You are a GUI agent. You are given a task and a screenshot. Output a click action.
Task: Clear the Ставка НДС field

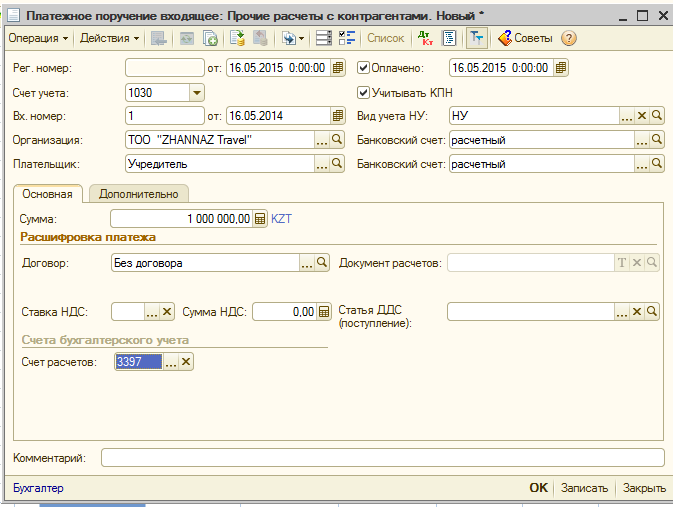(167, 312)
